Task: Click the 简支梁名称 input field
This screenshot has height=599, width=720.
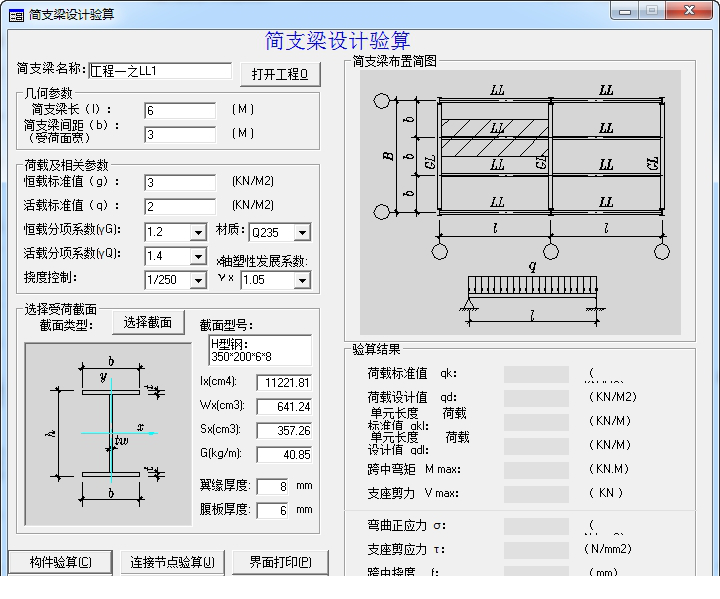Action: tap(160, 71)
